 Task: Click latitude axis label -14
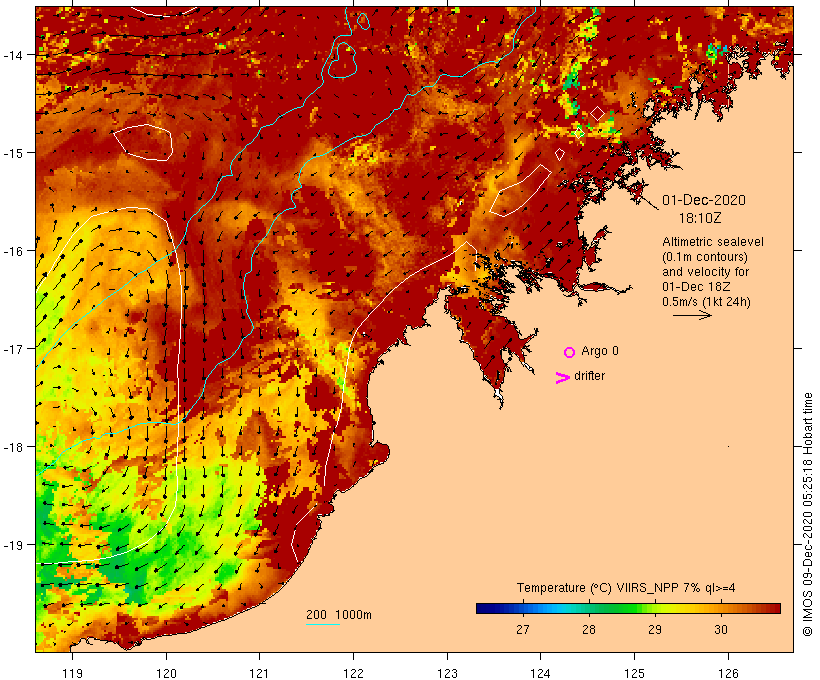(13, 55)
